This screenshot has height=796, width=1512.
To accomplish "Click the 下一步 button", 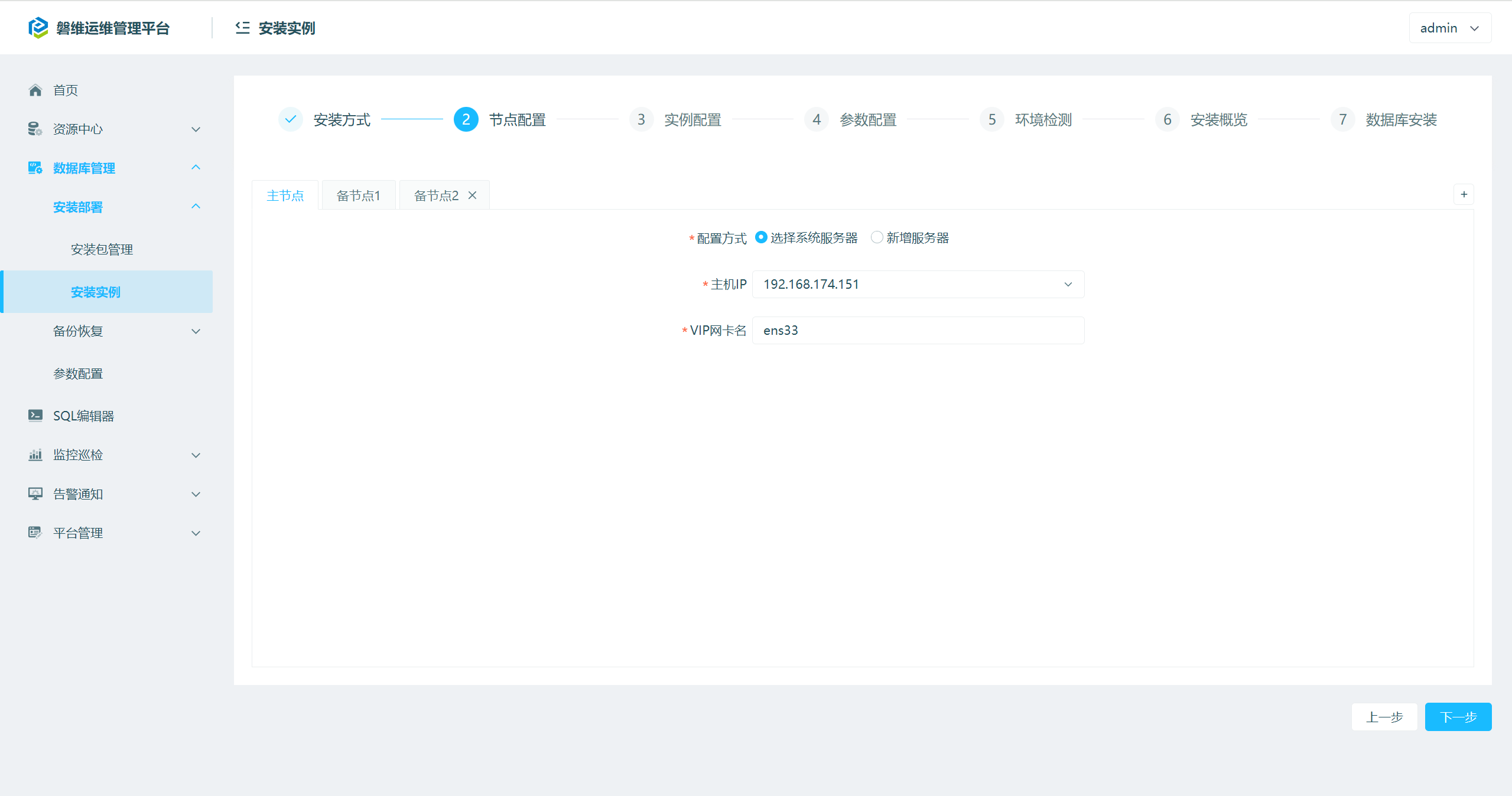I will pyautogui.click(x=1458, y=717).
